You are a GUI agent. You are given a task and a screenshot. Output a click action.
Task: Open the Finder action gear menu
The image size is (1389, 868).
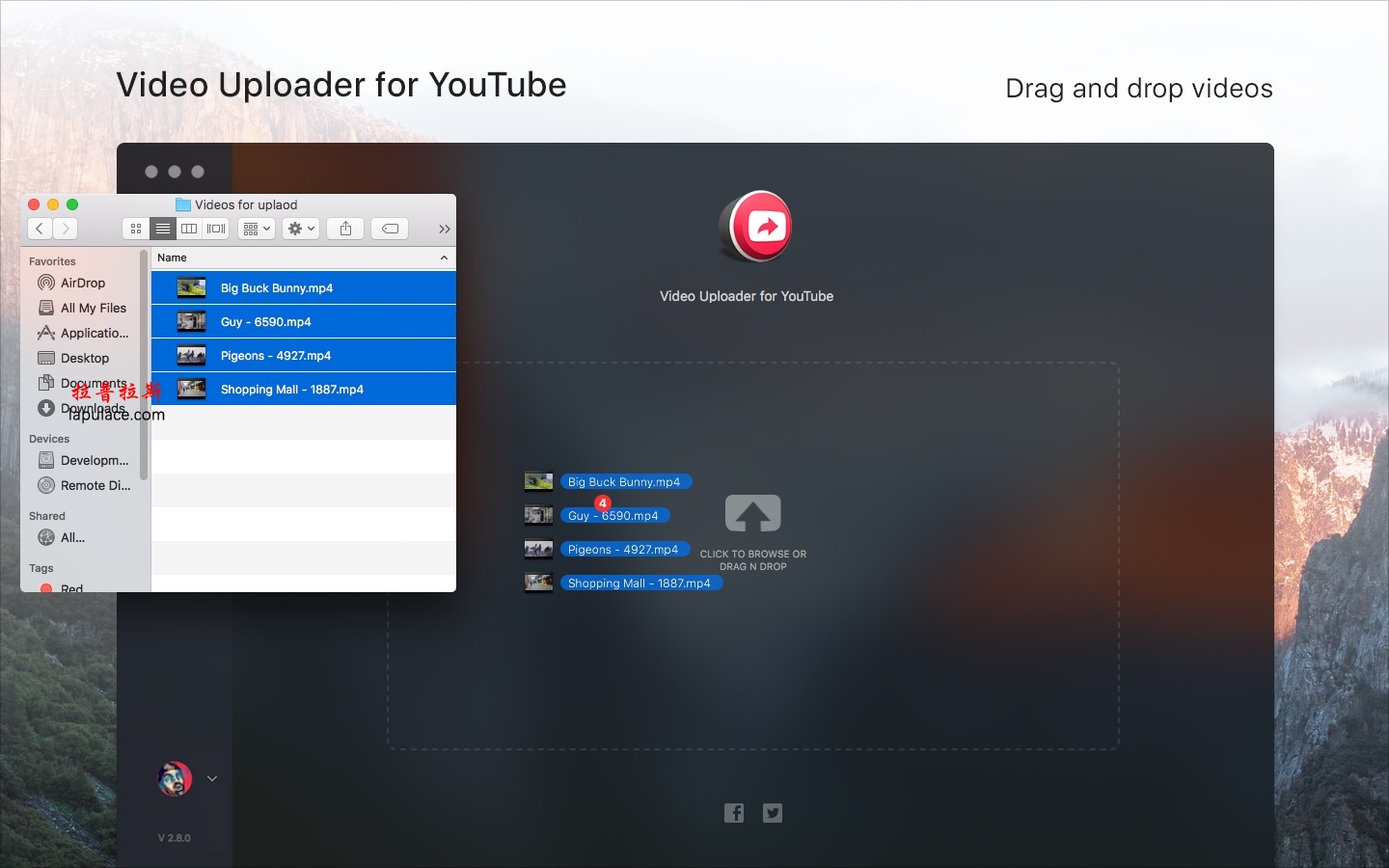tap(301, 229)
